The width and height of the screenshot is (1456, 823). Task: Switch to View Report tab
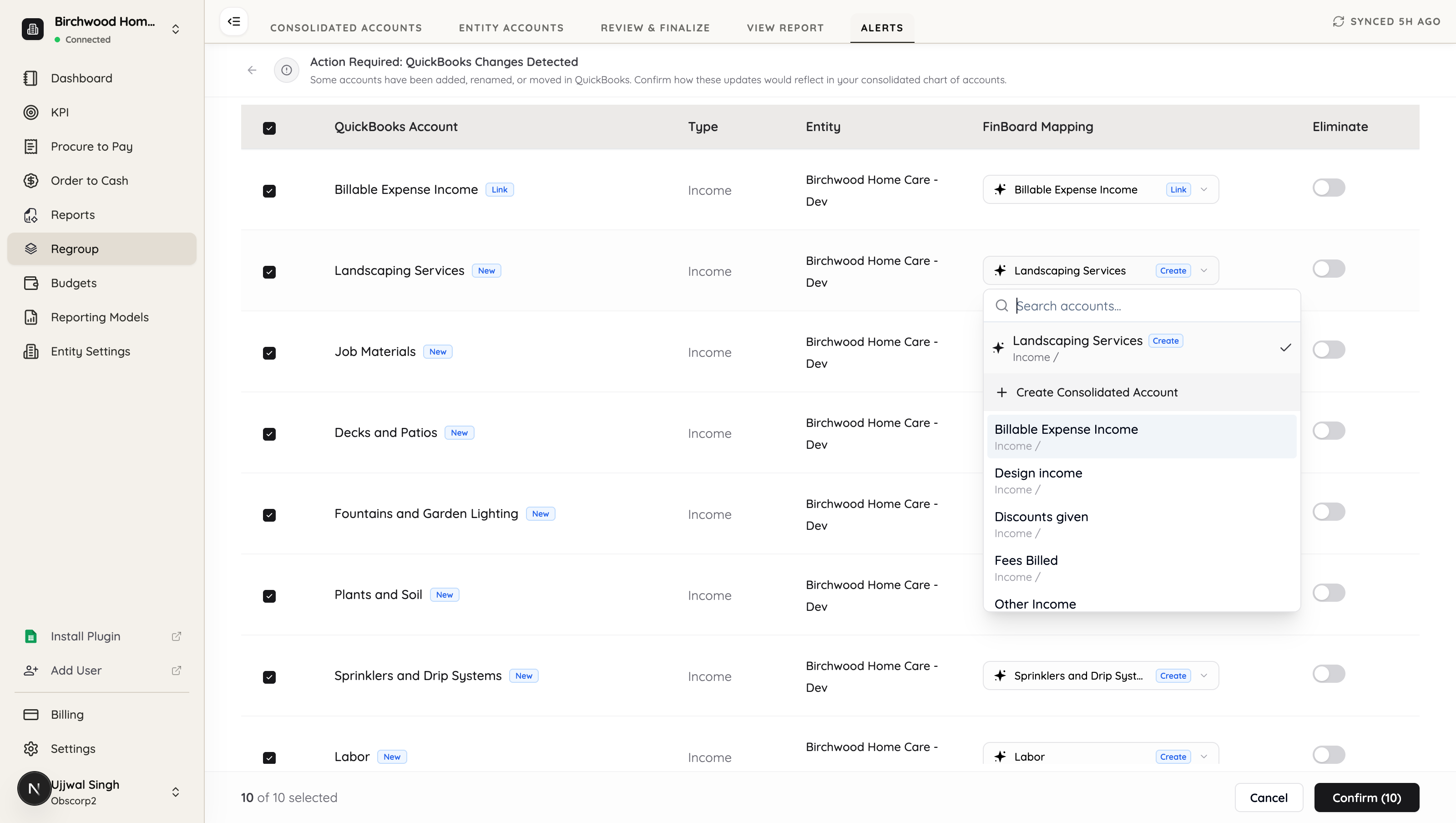coord(785,28)
